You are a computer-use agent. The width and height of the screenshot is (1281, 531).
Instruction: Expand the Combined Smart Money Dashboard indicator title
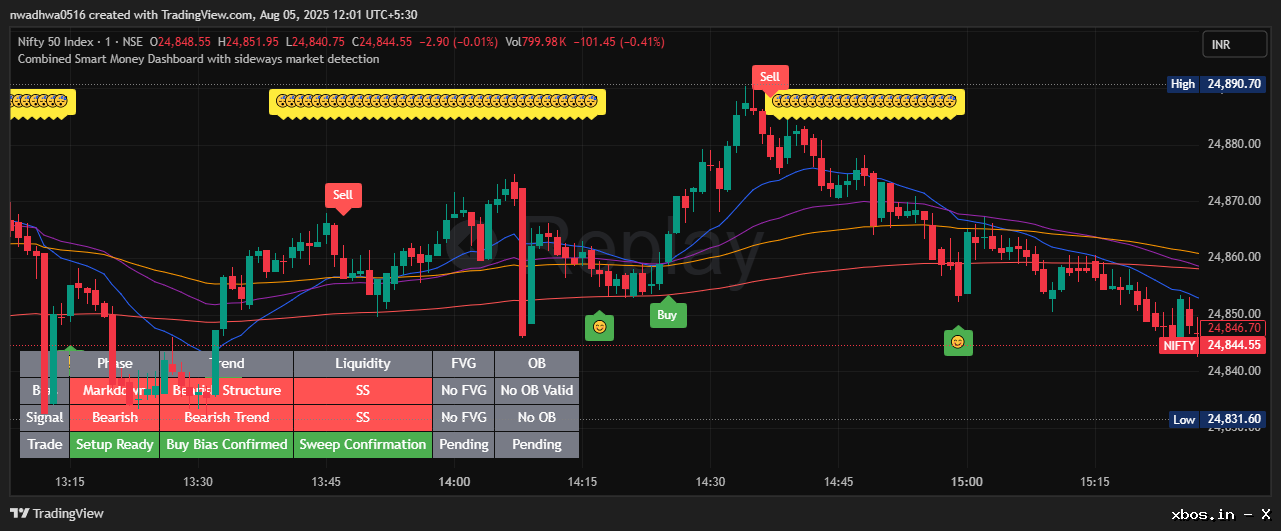198,59
